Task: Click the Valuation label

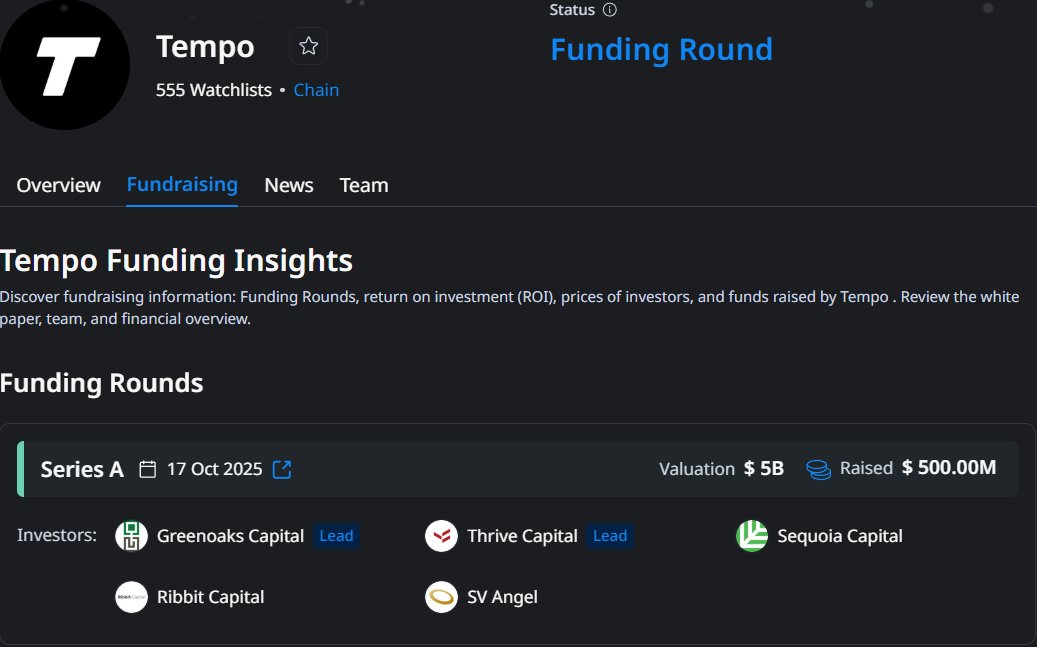Action: pos(697,469)
